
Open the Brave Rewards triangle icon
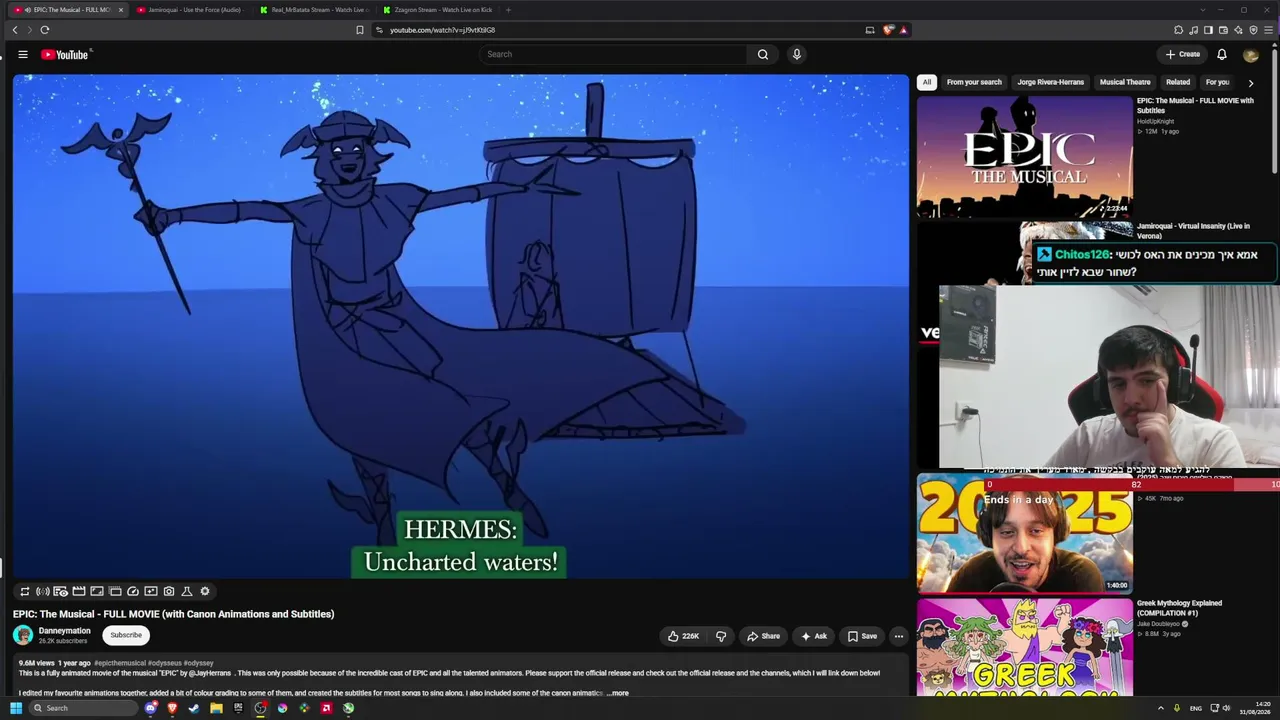coord(903,30)
